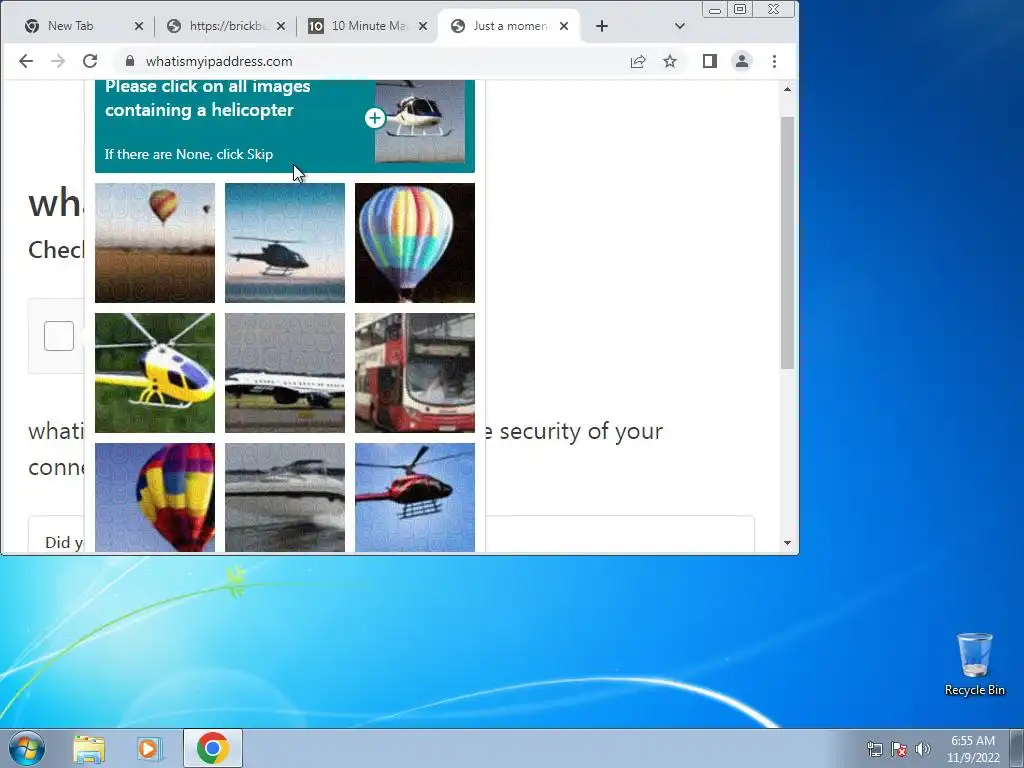Viewport: 1024px width, 768px height.
Task: Expand the tab search chevron
Action: tap(680, 26)
